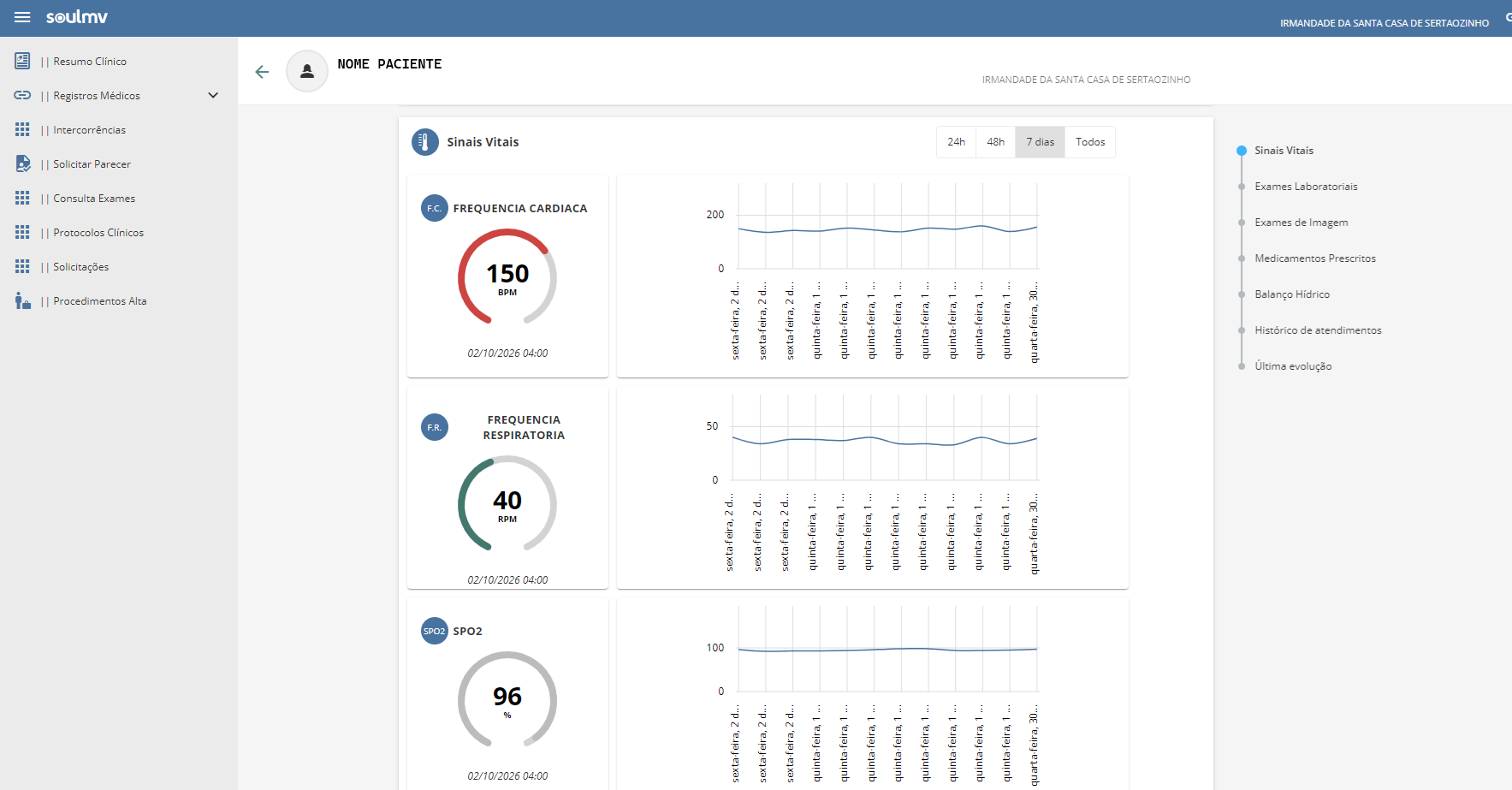This screenshot has height=790, width=1512.
Task: Jump to Balanço Hídrico section
Action: [1292, 294]
